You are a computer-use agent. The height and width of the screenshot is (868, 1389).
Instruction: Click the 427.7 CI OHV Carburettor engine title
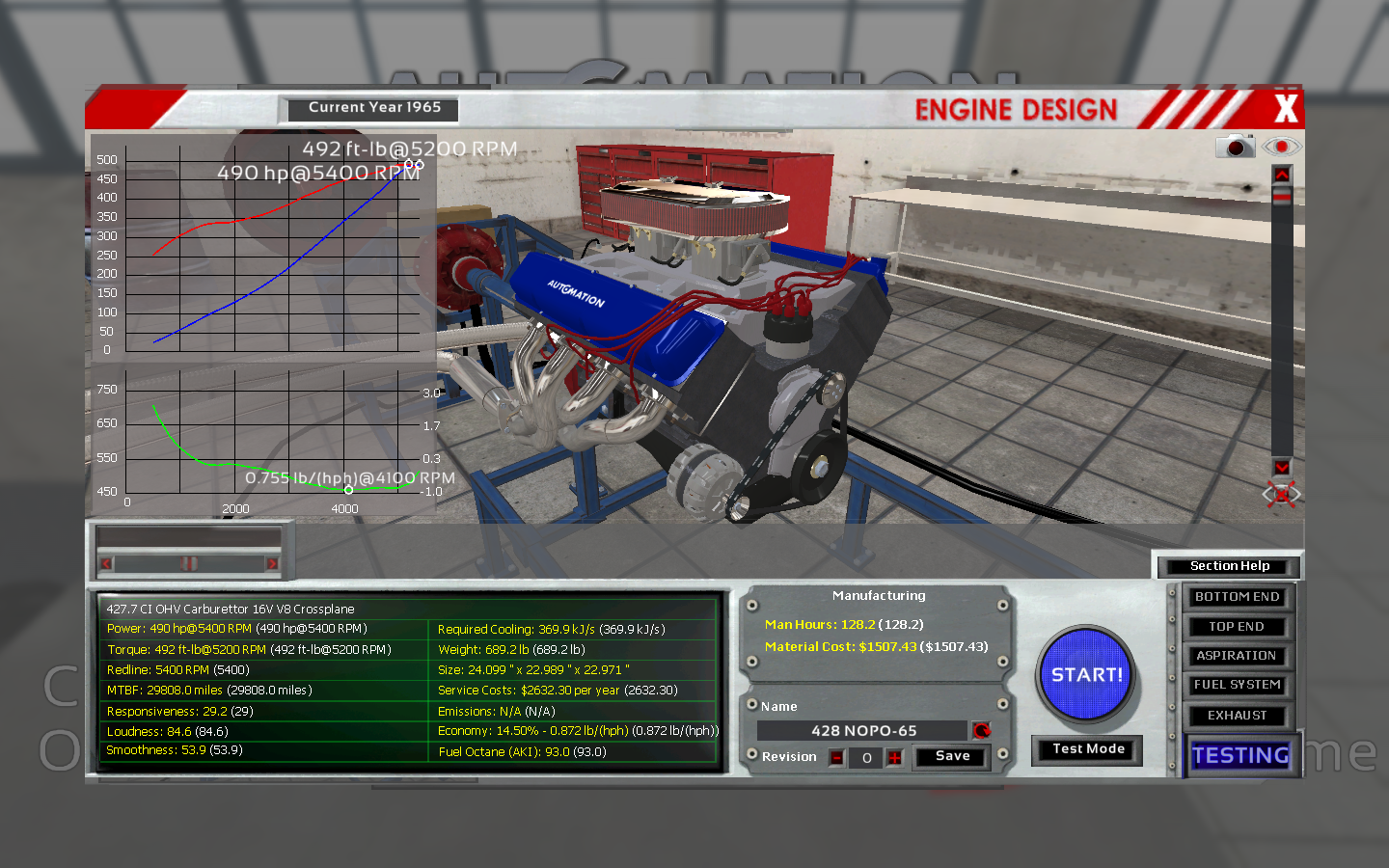pos(231,610)
